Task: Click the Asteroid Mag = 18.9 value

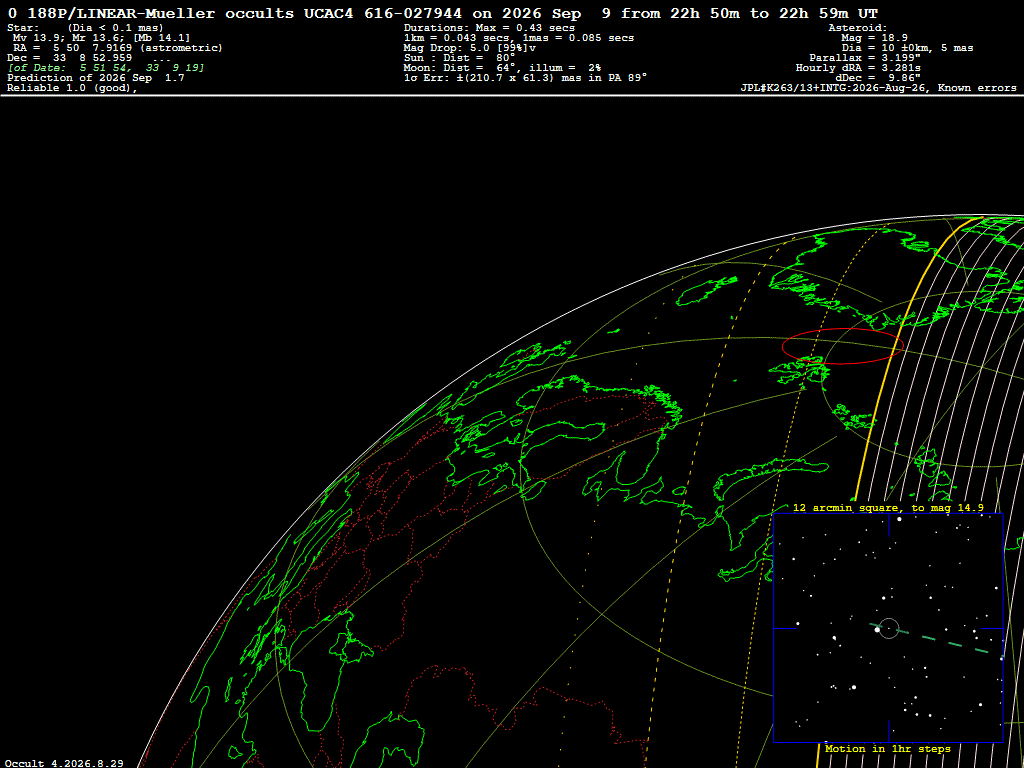Action: tap(874, 38)
